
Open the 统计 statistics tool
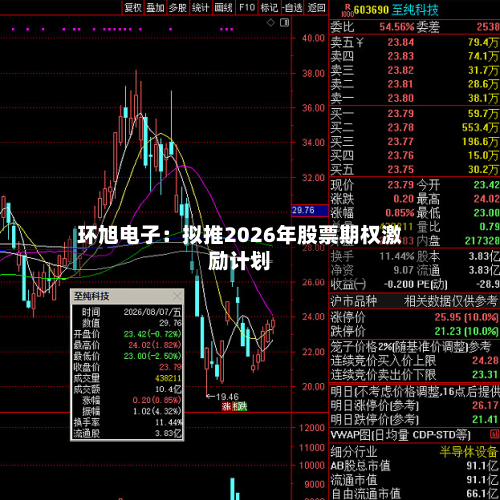(x=200, y=7)
